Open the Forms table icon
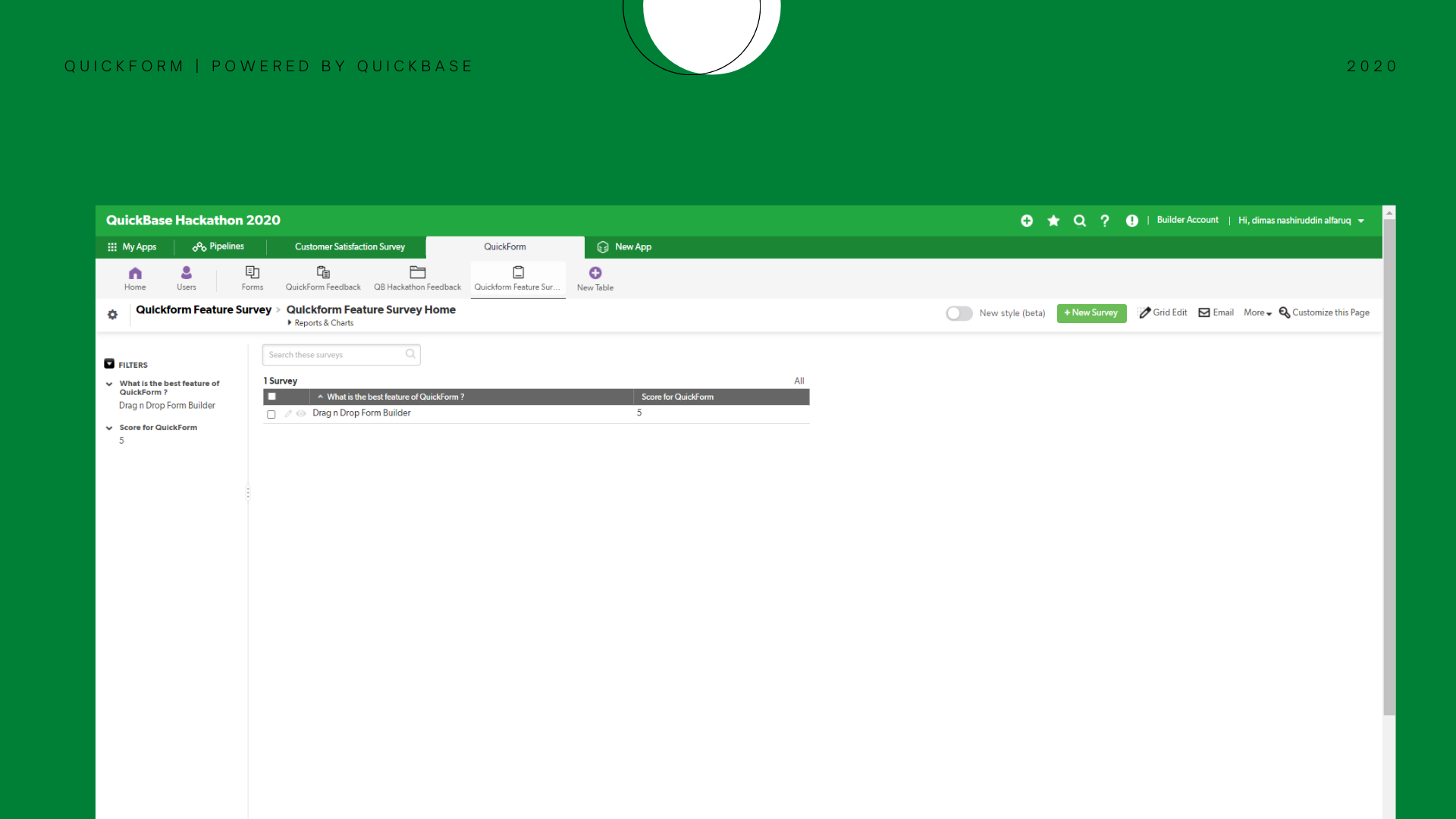The width and height of the screenshot is (1456, 819). click(252, 273)
